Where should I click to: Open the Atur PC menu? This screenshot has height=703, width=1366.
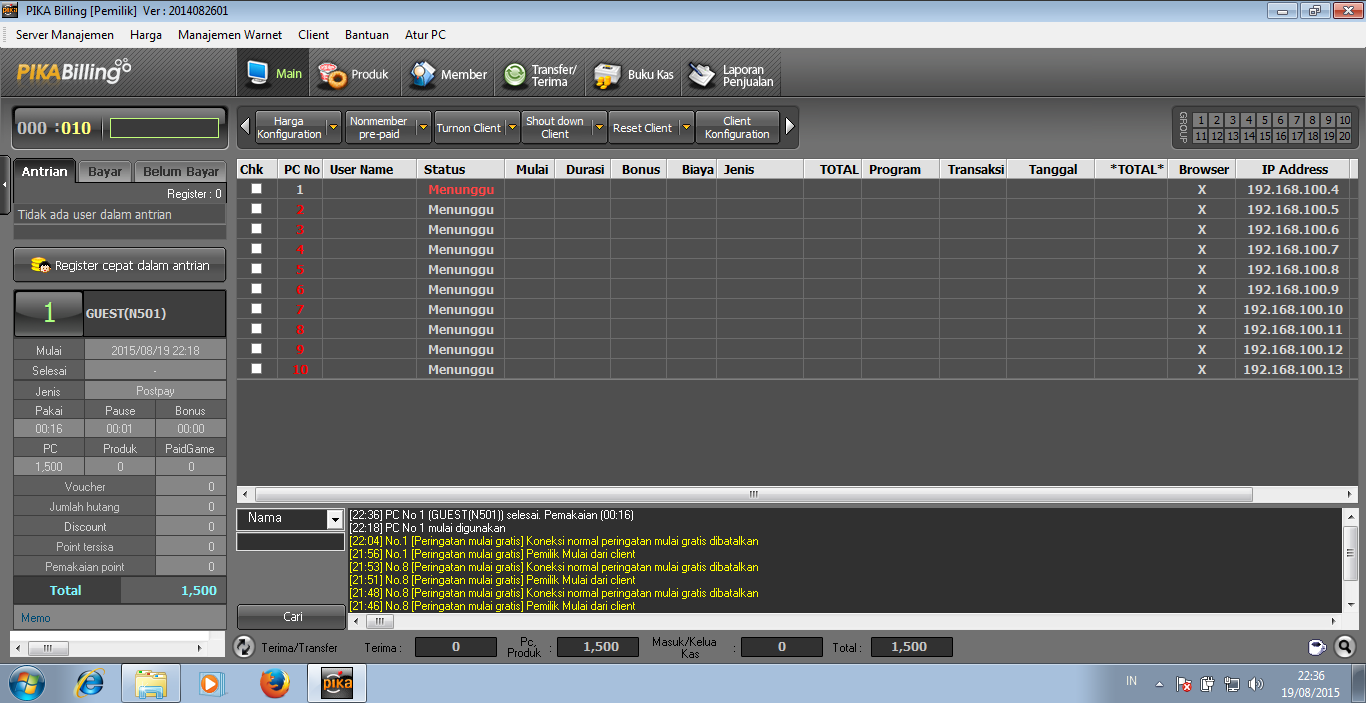pyautogui.click(x=425, y=34)
